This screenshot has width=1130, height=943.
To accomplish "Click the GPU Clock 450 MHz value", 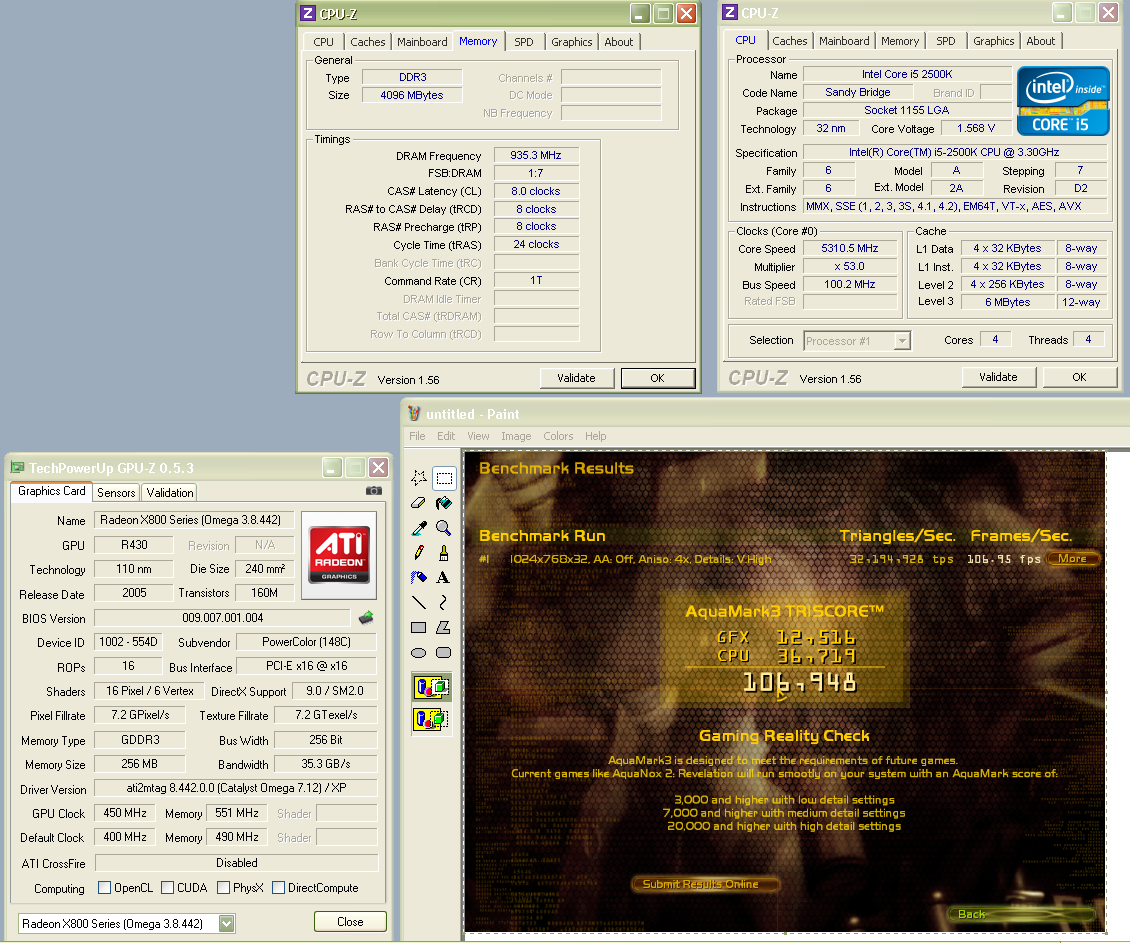I will coord(125,813).
